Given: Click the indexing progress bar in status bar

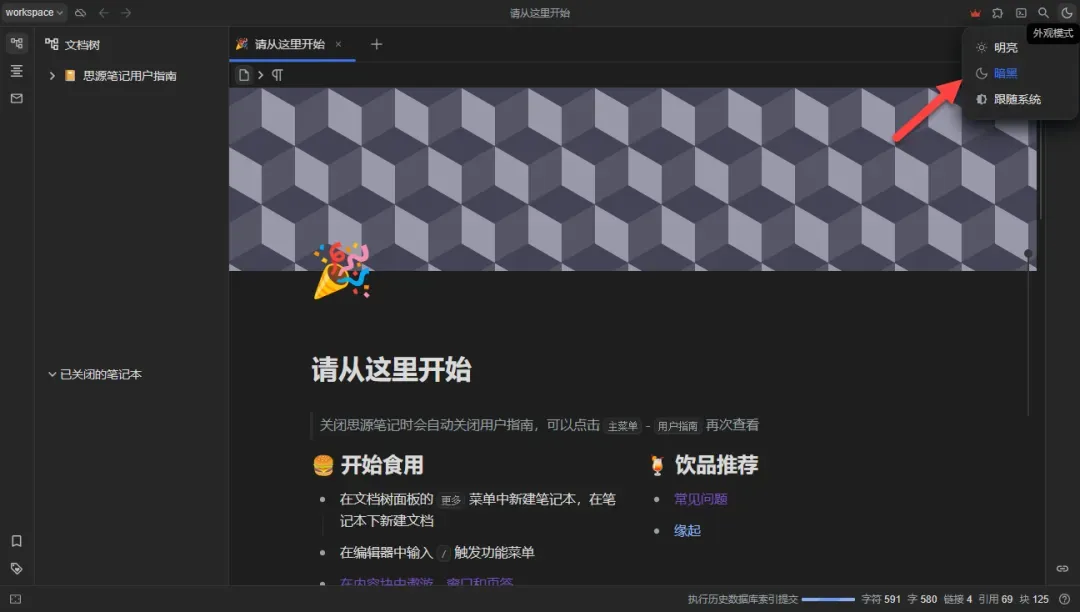Looking at the screenshot, I should [x=828, y=600].
